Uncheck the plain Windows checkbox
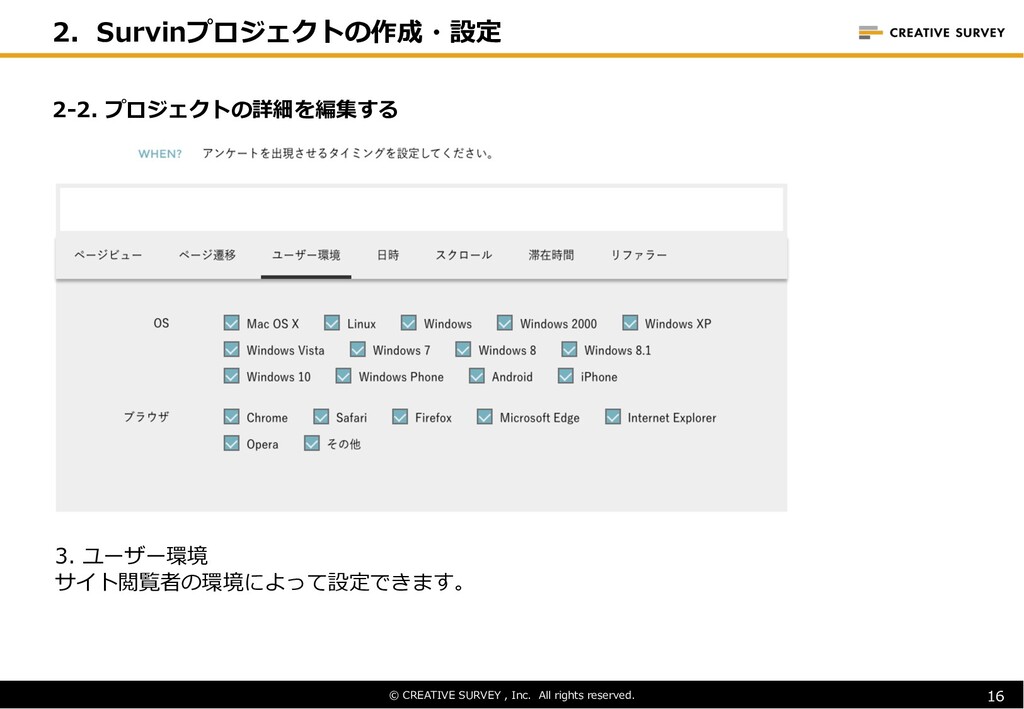This screenshot has height=709, width=1024. (x=409, y=323)
